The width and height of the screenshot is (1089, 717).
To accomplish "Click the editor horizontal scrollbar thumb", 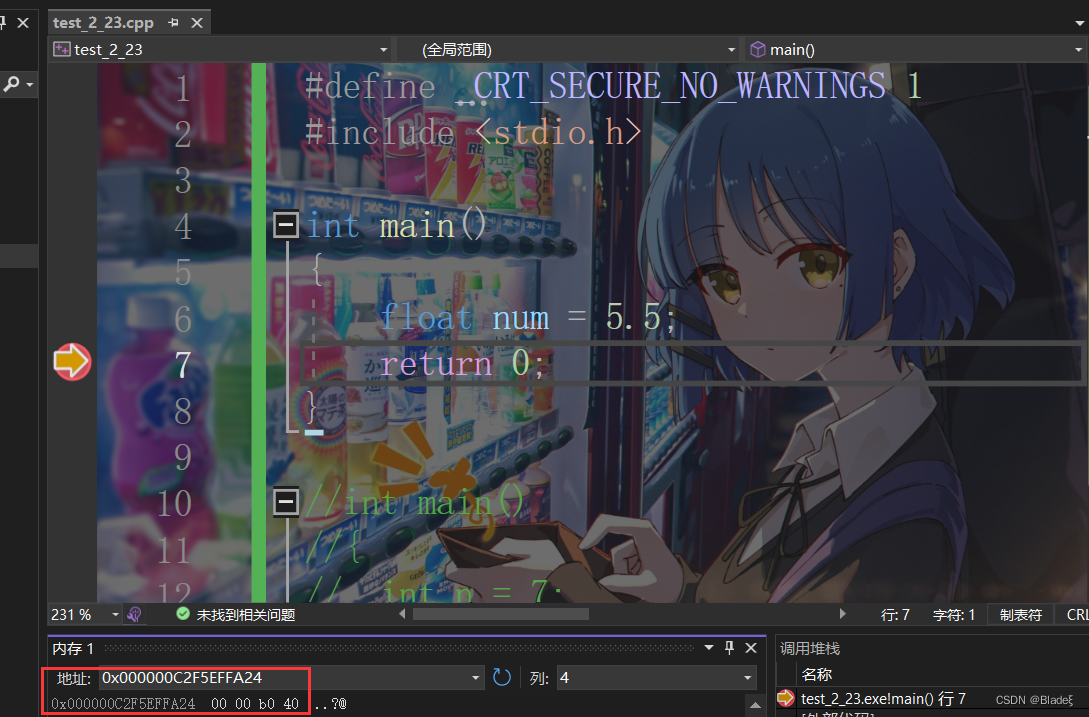I will click(501, 614).
